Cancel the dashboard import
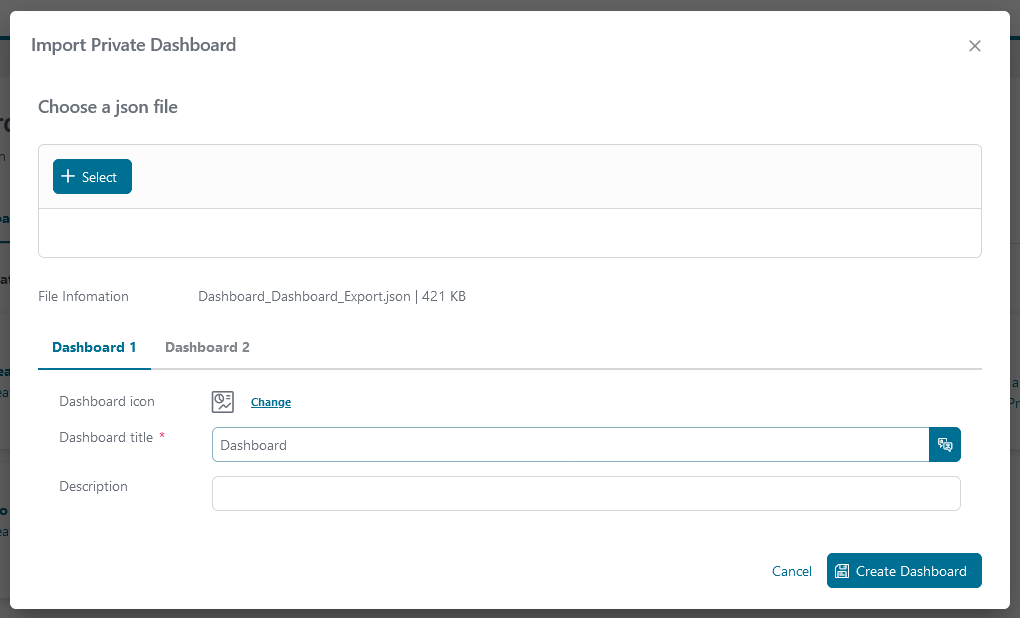This screenshot has width=1020, height=618. coord(792,571)
